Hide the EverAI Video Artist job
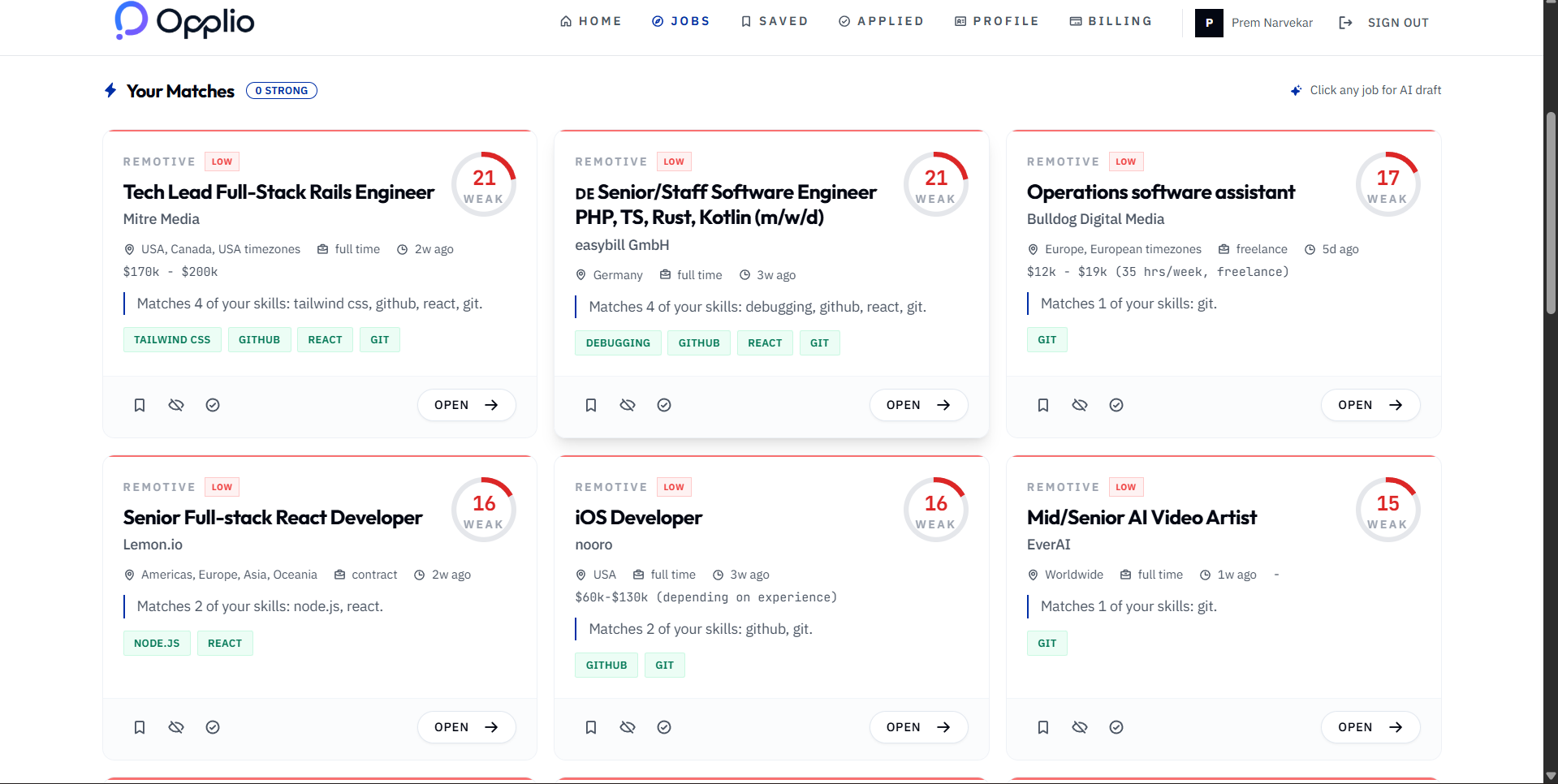The height and width of the screenshot is (784, 1558). coord(1080,727)
